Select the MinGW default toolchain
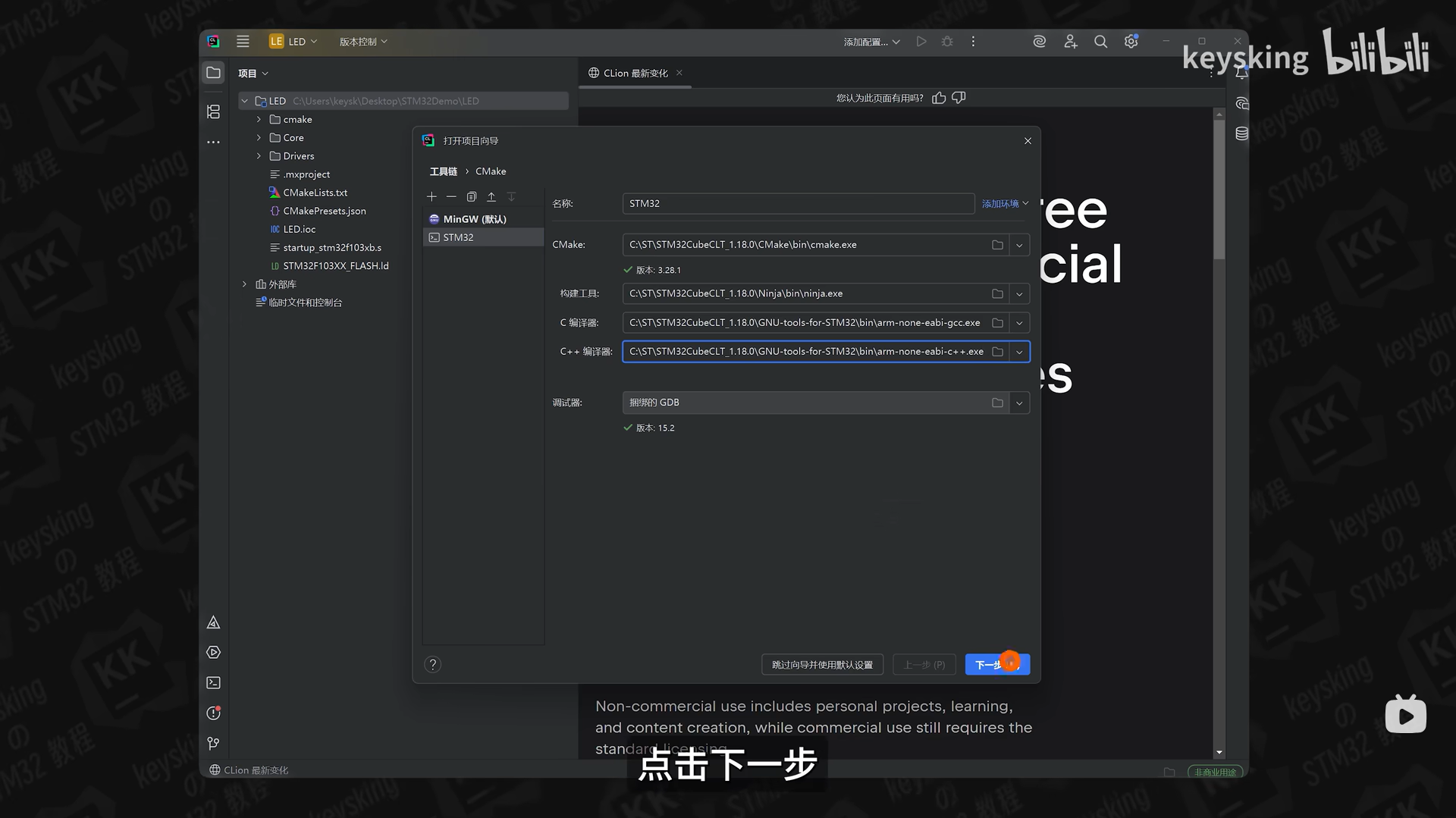The width and height of the screenshot is (1456, 818). 483,219
